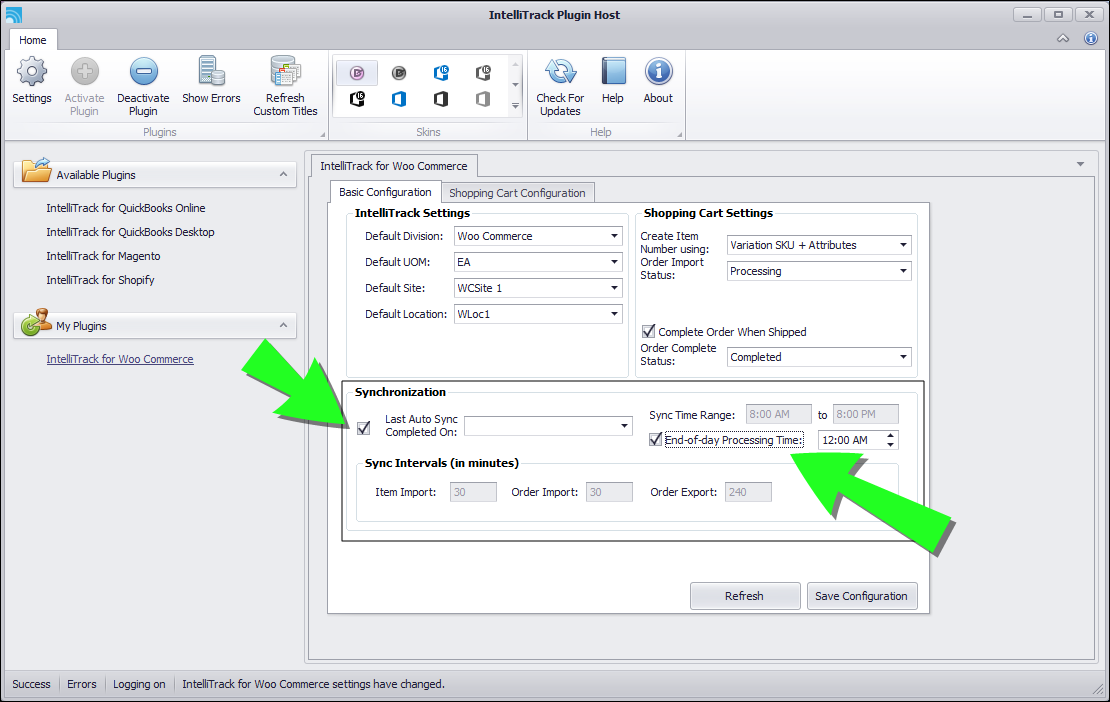Select the light gray Office 2013 skin
The image size is (1110, 702).
484,99
